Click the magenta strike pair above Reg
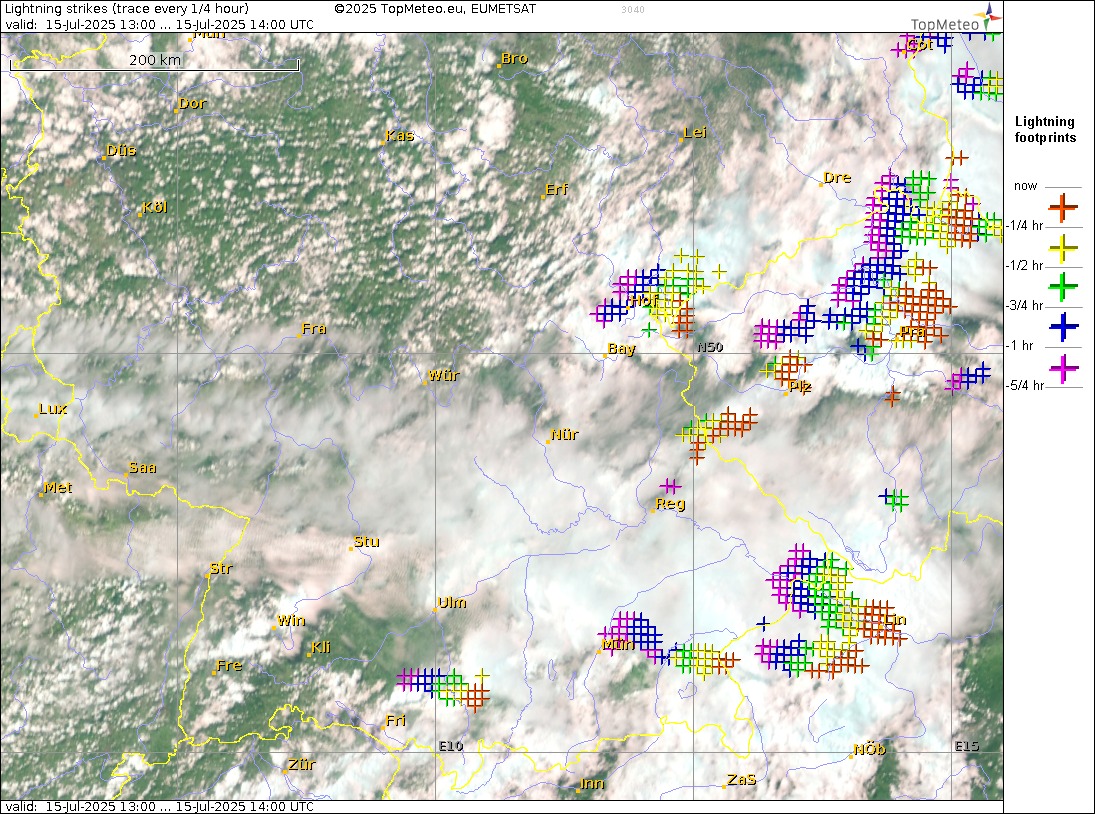Screen dimensions: 1095x814 coord(670,485)
